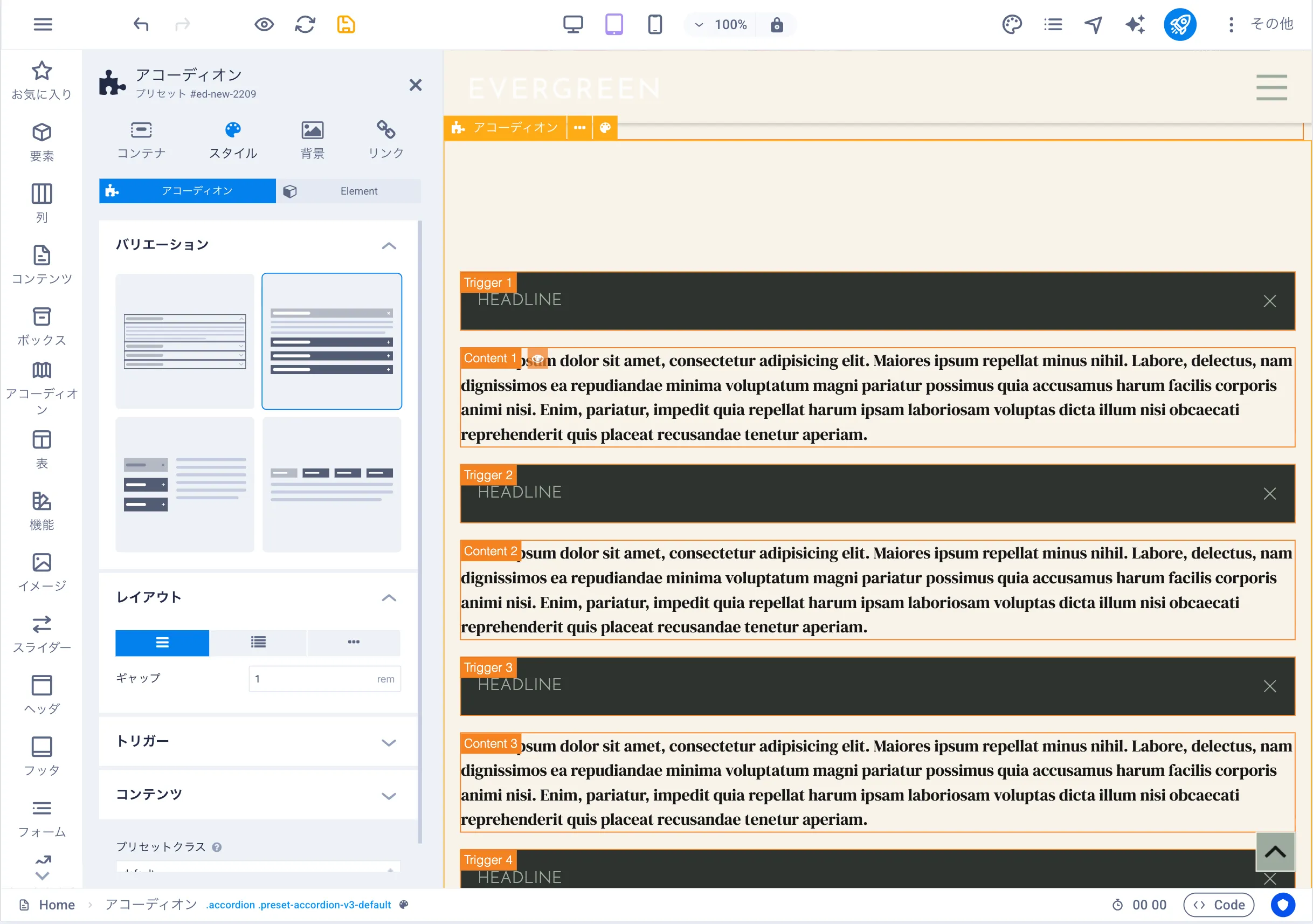Redo the last undone change

pyautogui.click(x=182, y=25)
